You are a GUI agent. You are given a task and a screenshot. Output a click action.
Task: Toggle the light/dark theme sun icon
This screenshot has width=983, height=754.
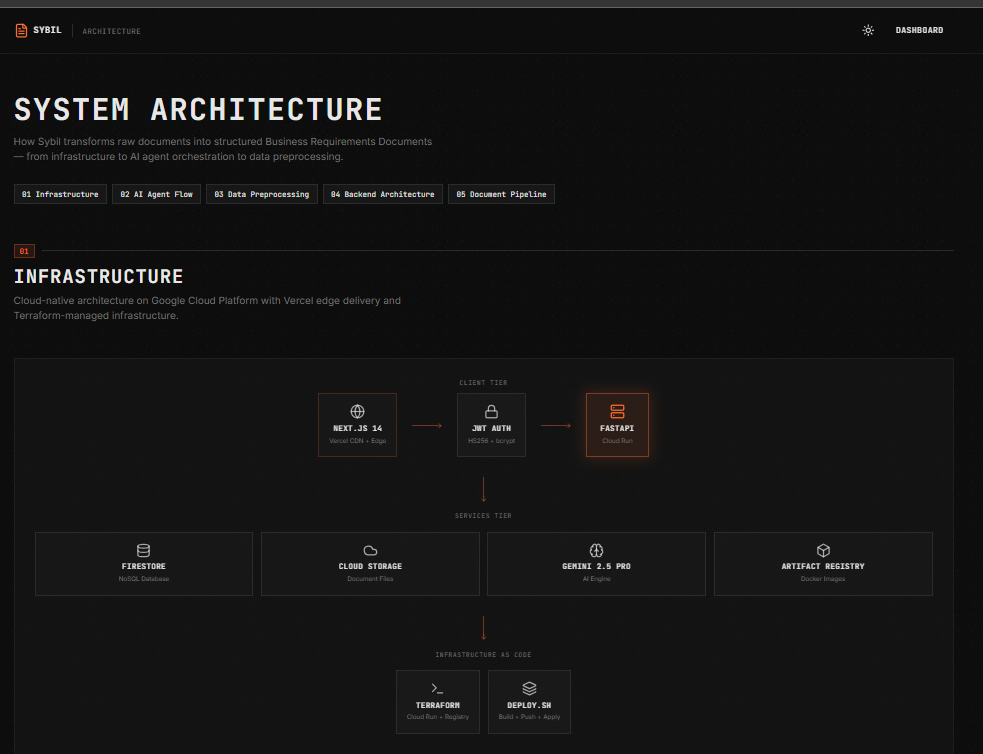point(868,30)
